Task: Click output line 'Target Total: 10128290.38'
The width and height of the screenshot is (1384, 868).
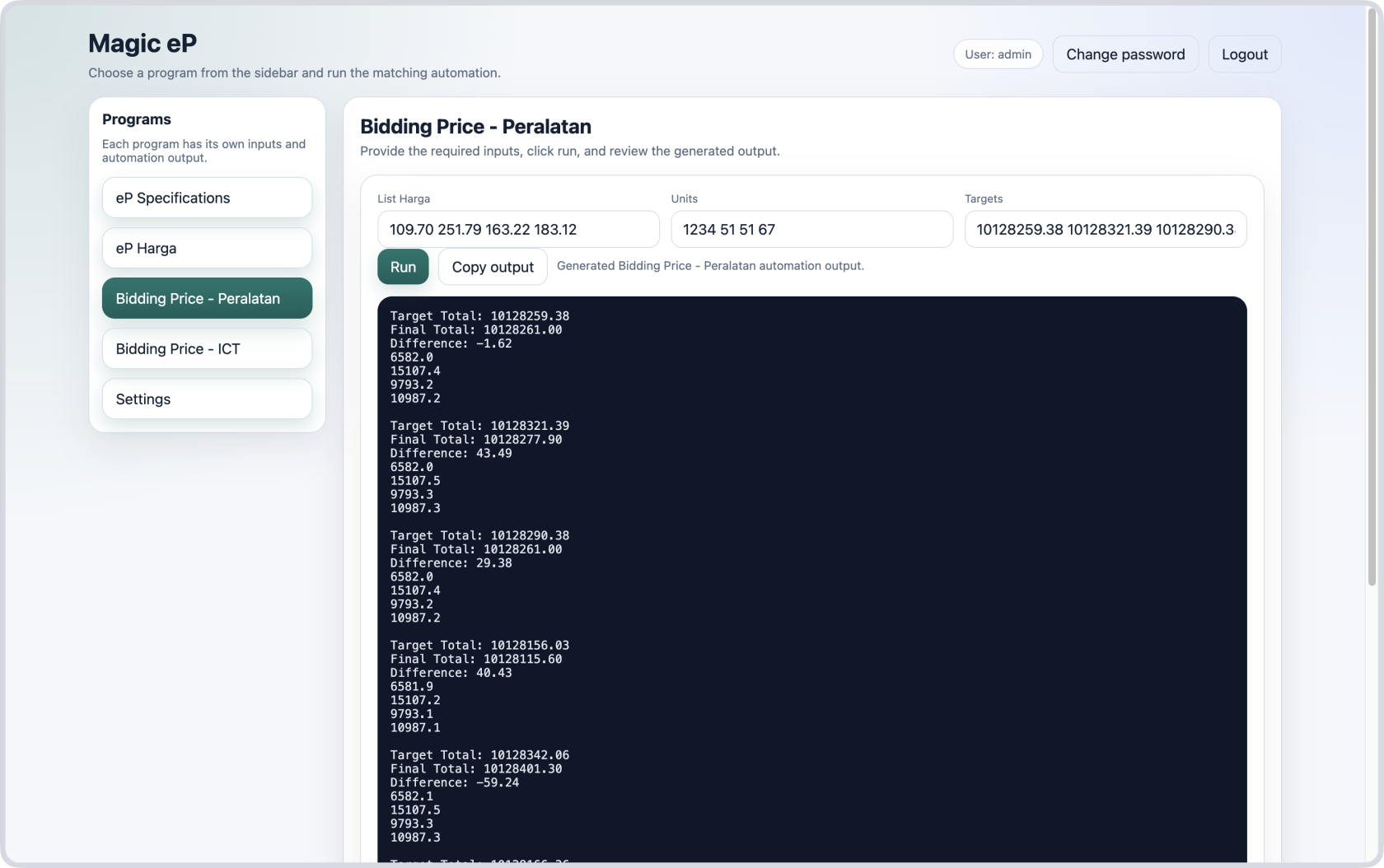Action: coord(479,535)
